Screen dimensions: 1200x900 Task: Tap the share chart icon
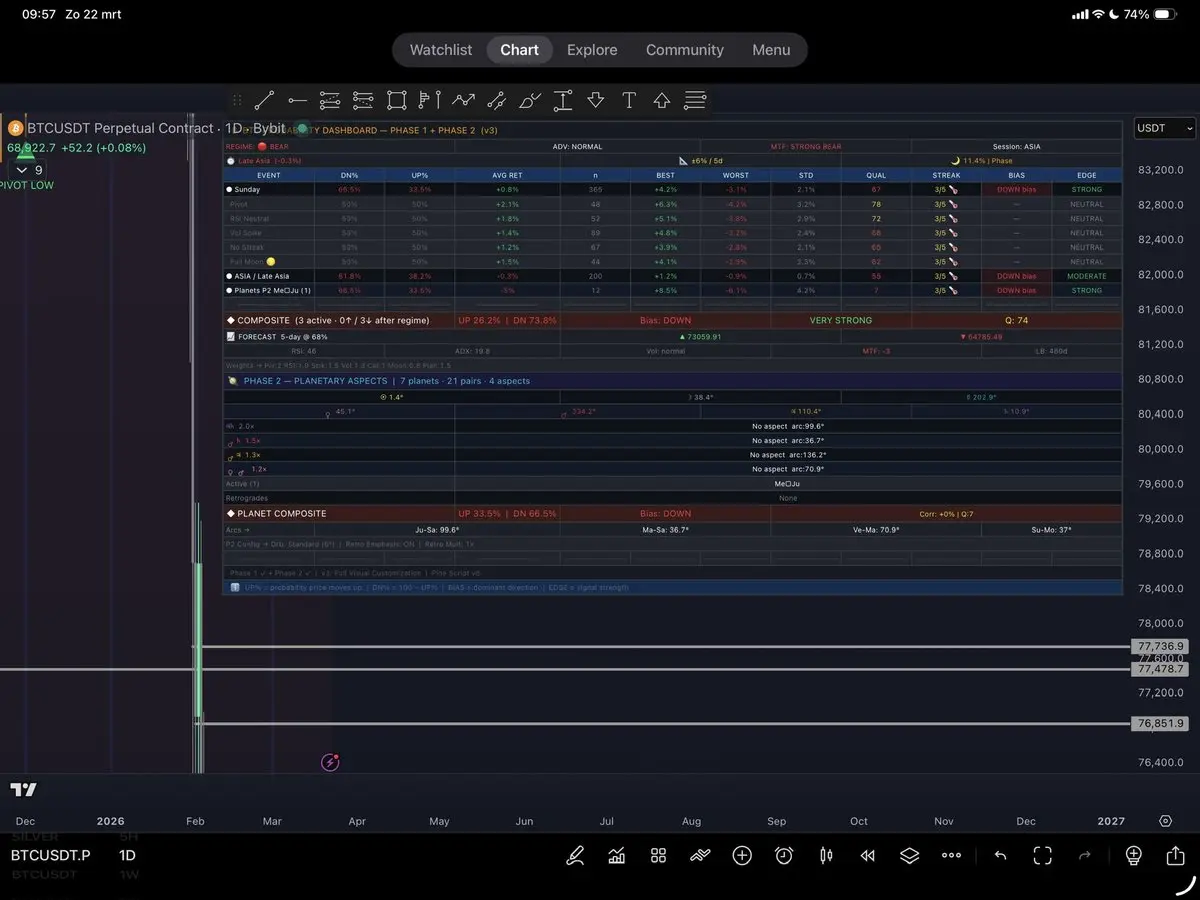coord(1175,855)
